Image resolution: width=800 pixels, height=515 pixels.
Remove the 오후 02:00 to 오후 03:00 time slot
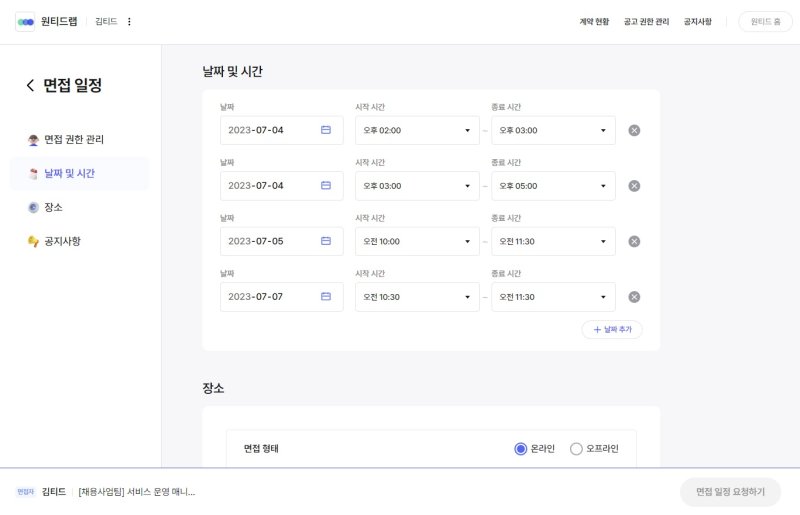(634, 130)
